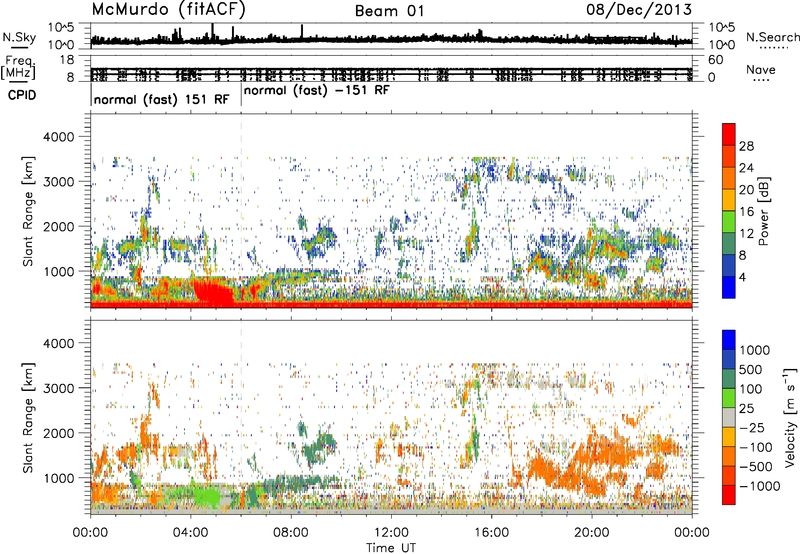Select 'normal (fast) -151 RF' mode label
Viewport: 800px width, 554px height.
click(316, 91)
